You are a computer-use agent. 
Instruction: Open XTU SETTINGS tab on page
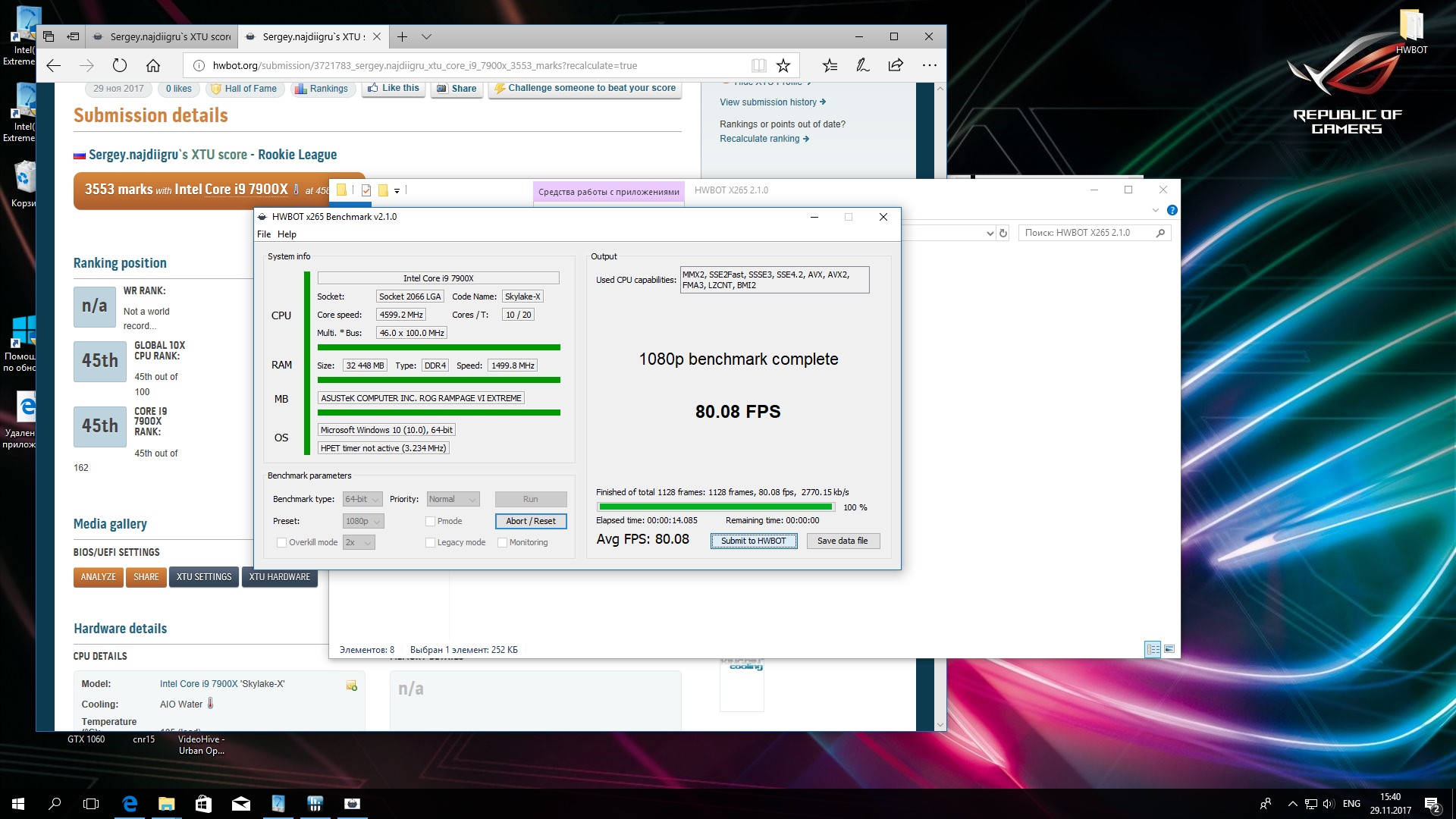coord(204,577)
